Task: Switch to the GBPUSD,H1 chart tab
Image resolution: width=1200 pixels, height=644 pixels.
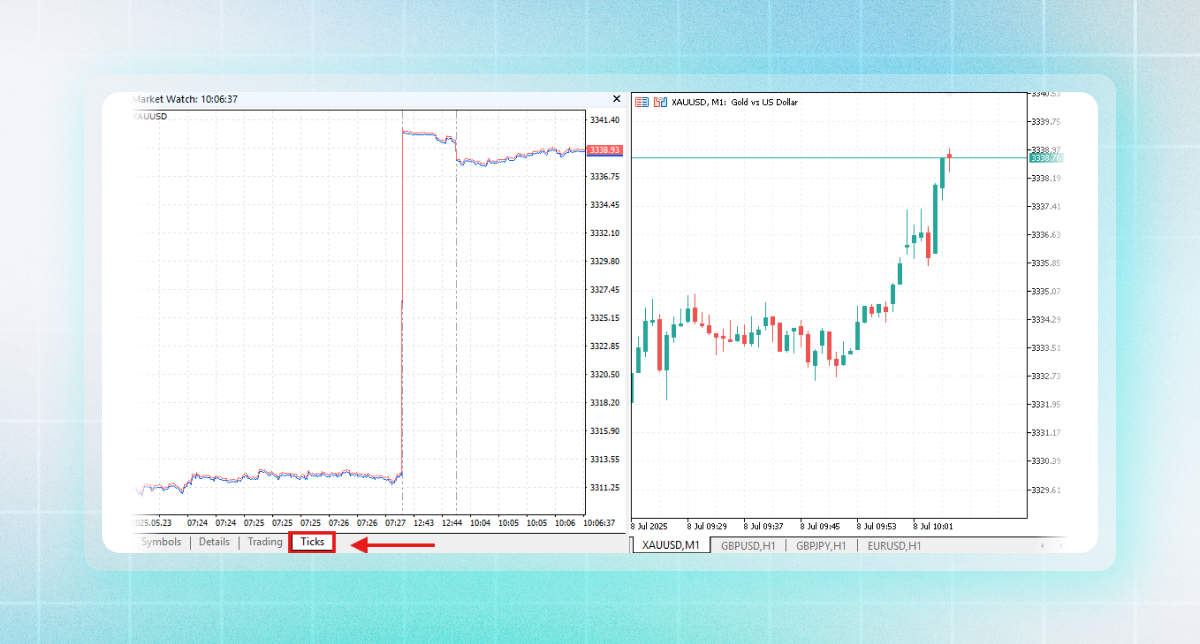Action: [x=748, y=546]
